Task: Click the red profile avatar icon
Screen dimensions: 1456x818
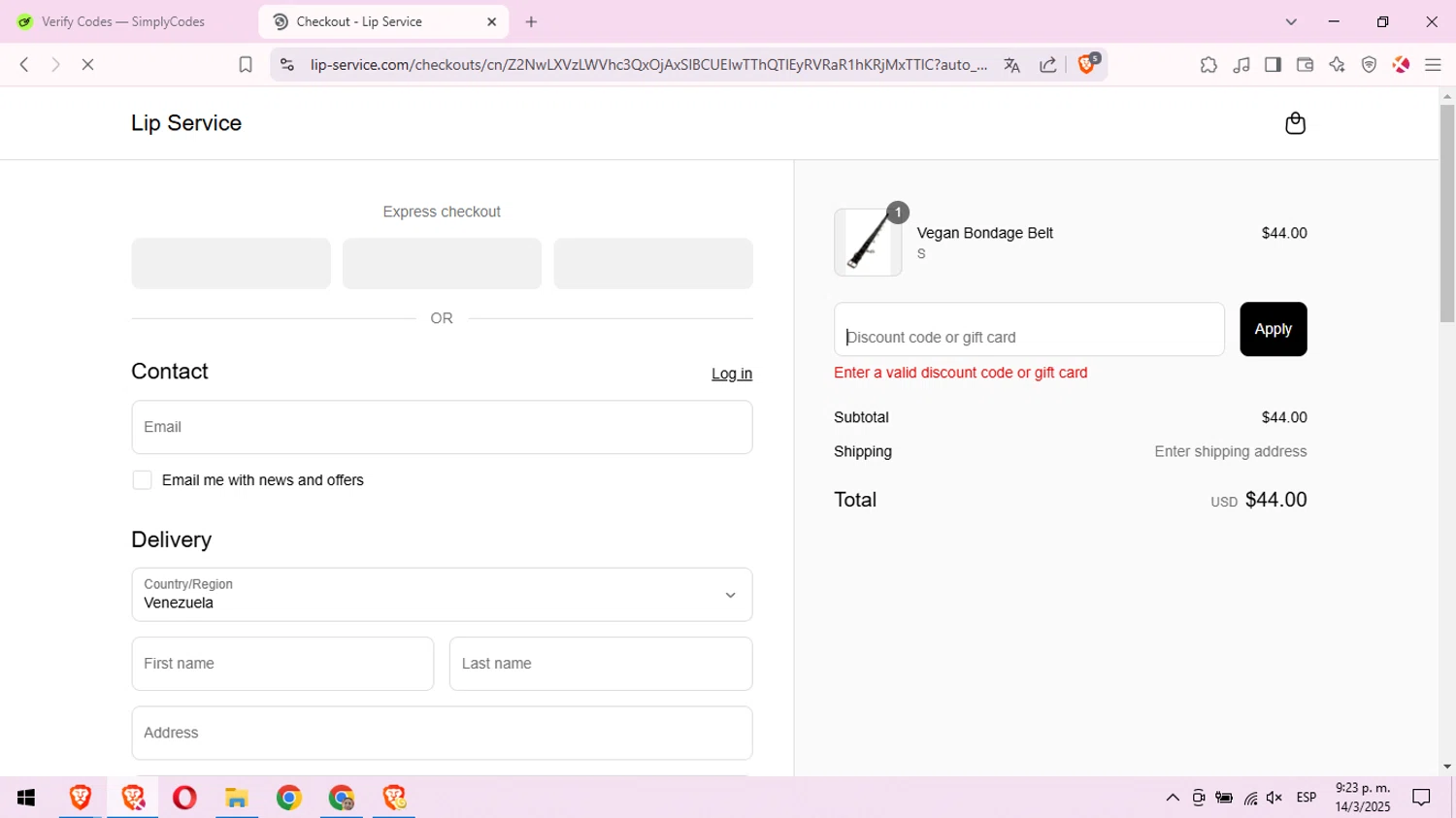Action: 1401,65
